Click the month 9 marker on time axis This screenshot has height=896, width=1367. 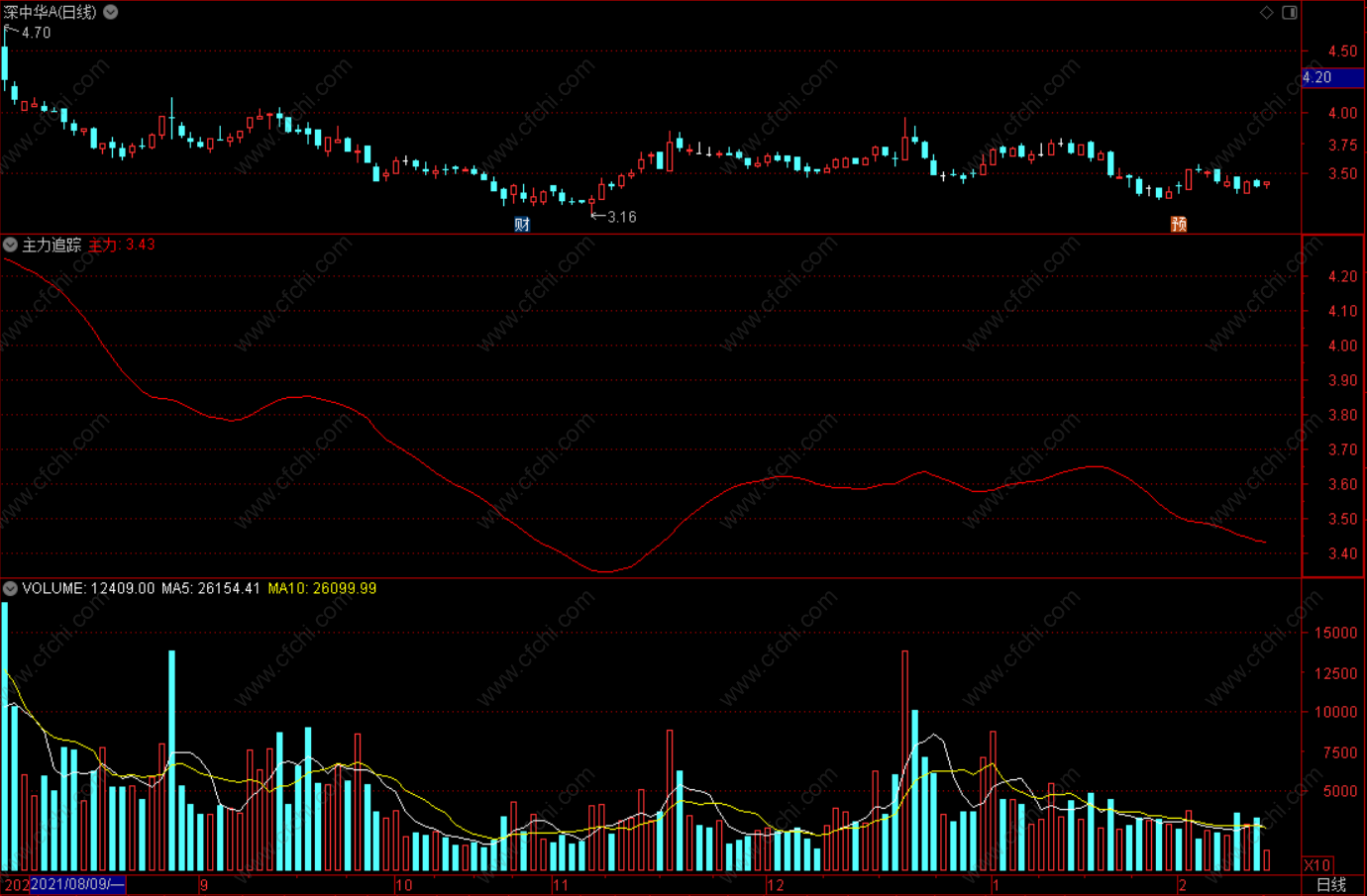(x=204, y=885)
